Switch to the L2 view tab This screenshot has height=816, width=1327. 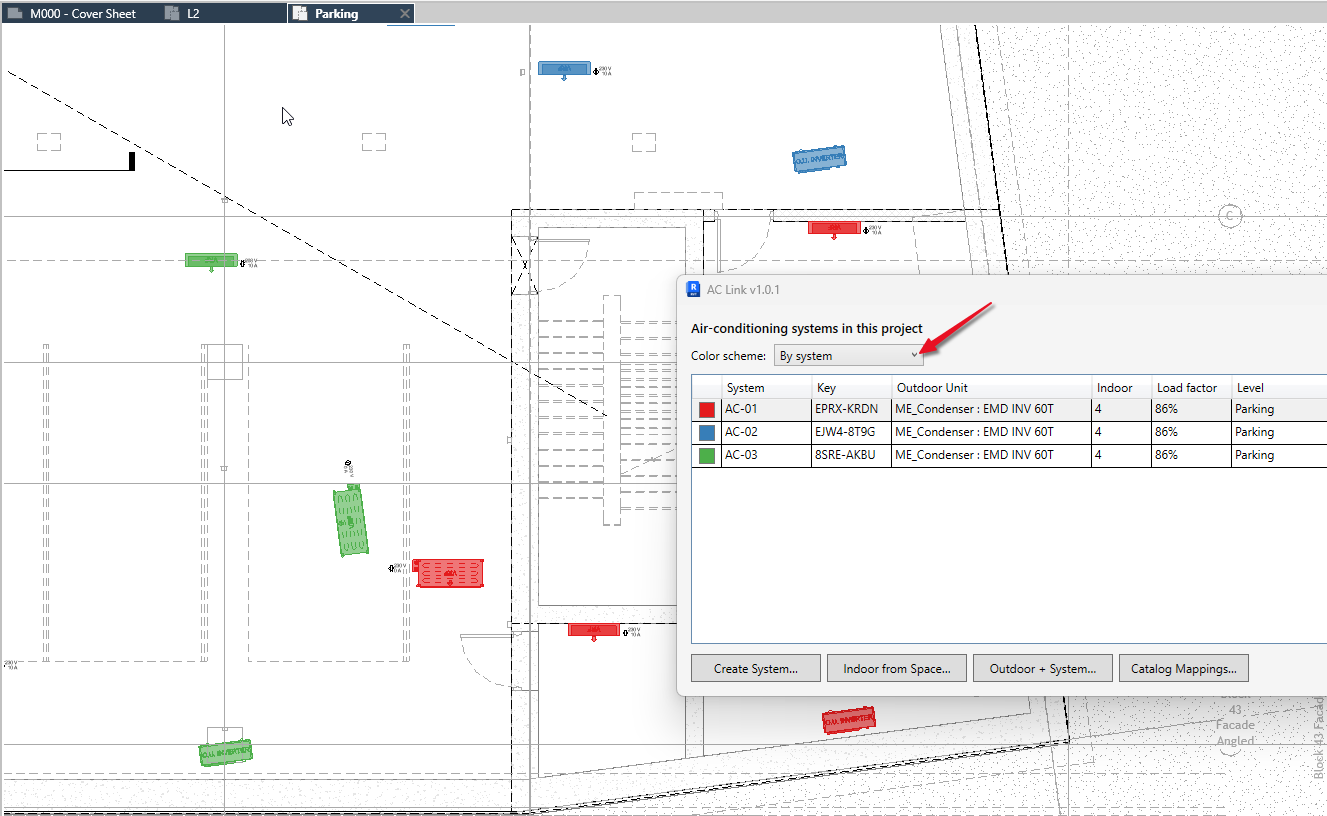pos(193,14)
